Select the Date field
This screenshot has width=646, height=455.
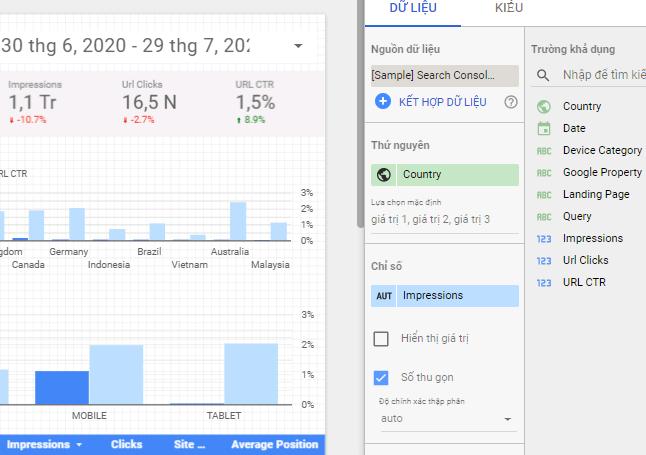[x=574, y=128]
